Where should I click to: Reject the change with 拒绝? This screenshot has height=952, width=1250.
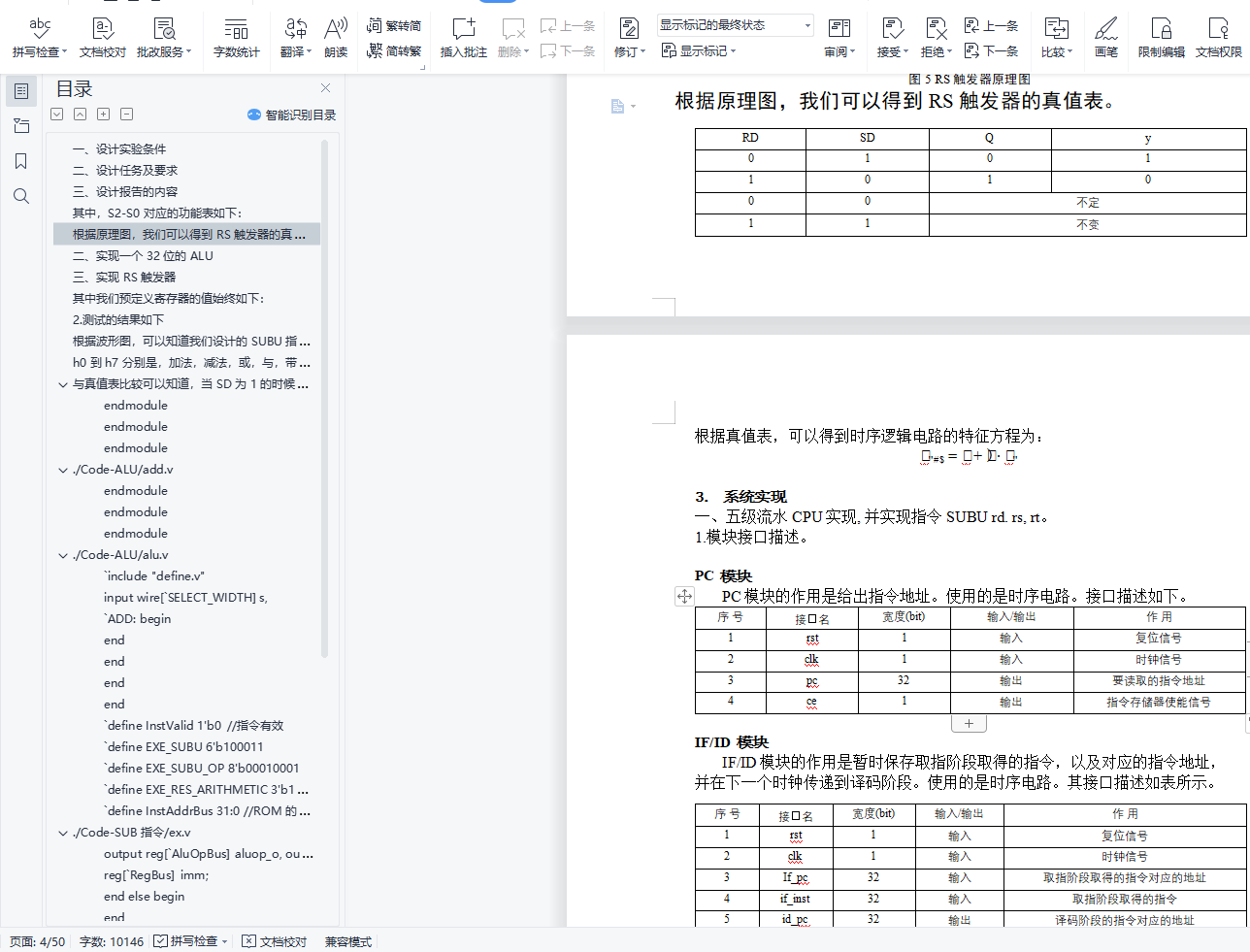point(937,37)
